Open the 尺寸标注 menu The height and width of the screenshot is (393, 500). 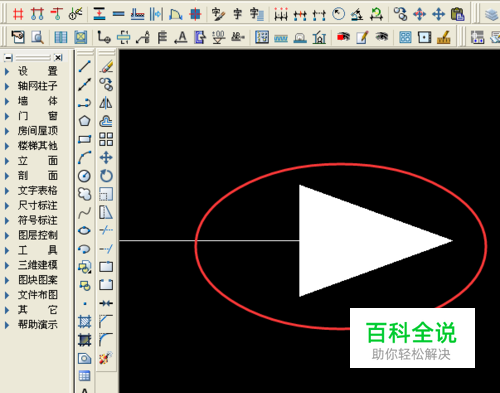click(38, 206)
